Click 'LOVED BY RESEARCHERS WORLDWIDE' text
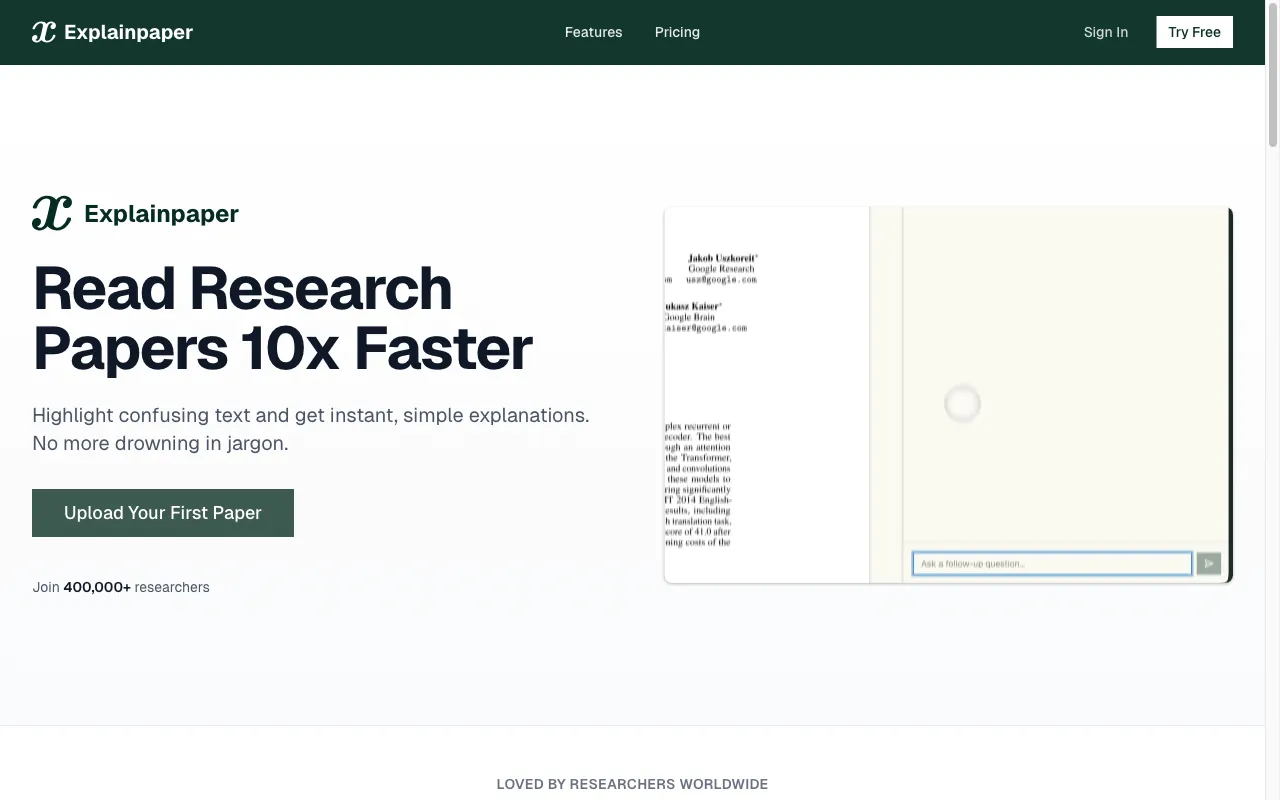This screenshot has height=800, width=1280. (x=632, y=784)
